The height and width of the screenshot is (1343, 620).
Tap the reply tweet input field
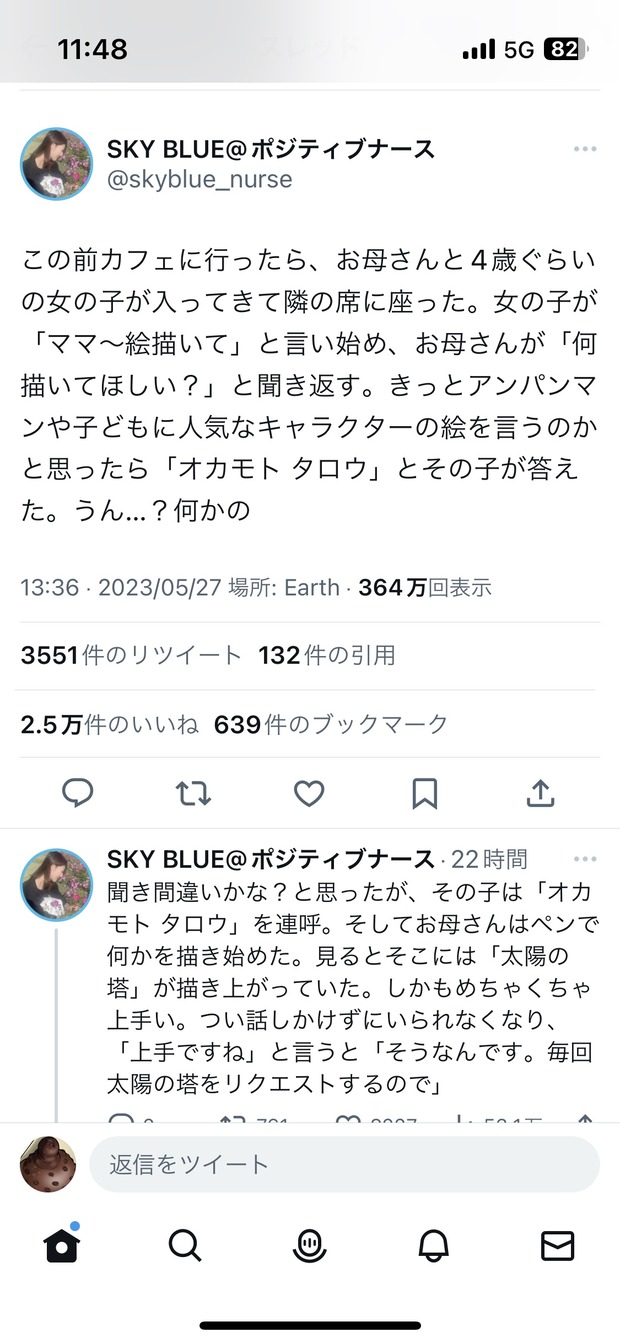[x=344, y=1164]
